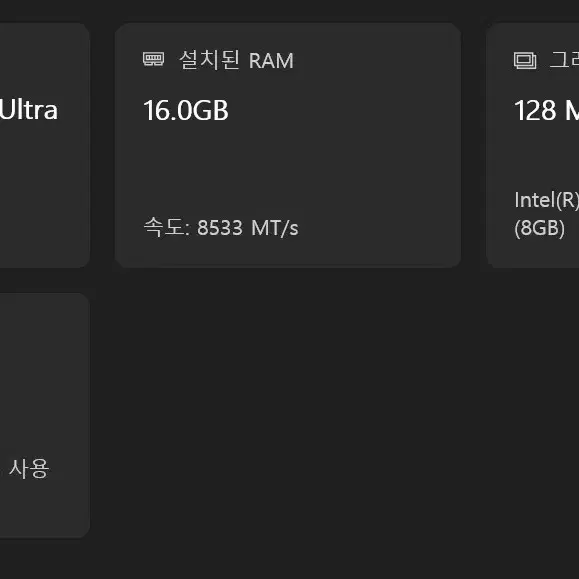Click the RAM text in card heading
Viewport: 579px width, 579px height.
(x=271, y=61)
